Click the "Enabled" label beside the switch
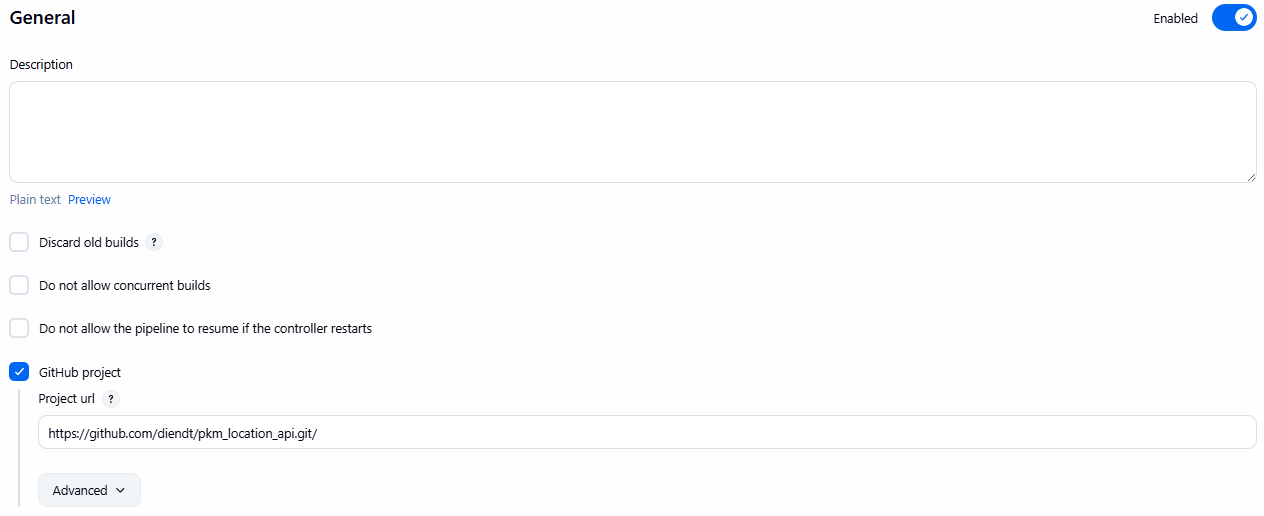 [x=1175, y=19]
